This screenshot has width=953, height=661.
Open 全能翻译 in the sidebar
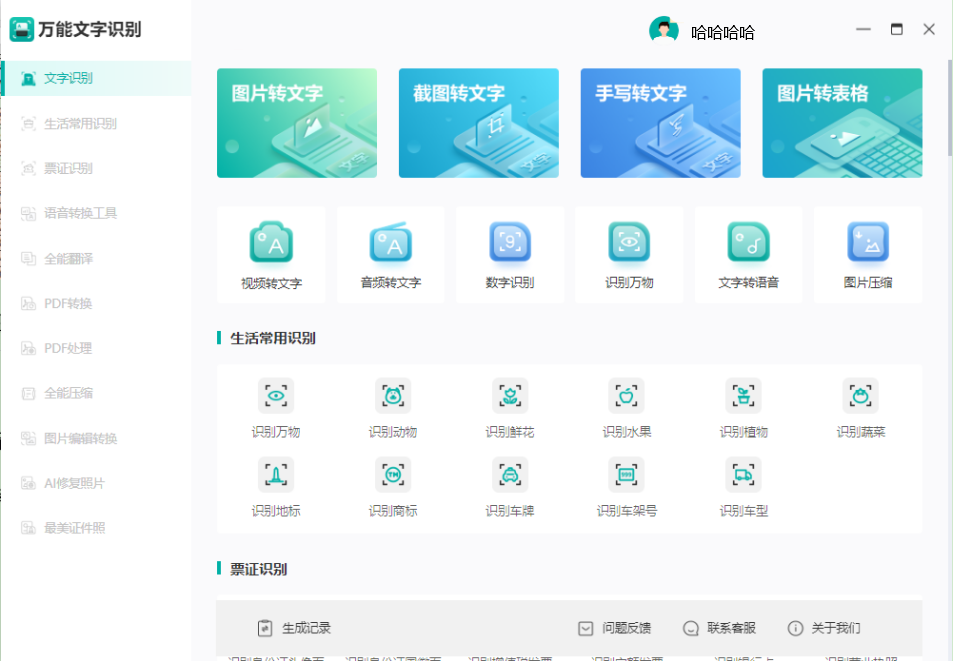tap(96, 258)
